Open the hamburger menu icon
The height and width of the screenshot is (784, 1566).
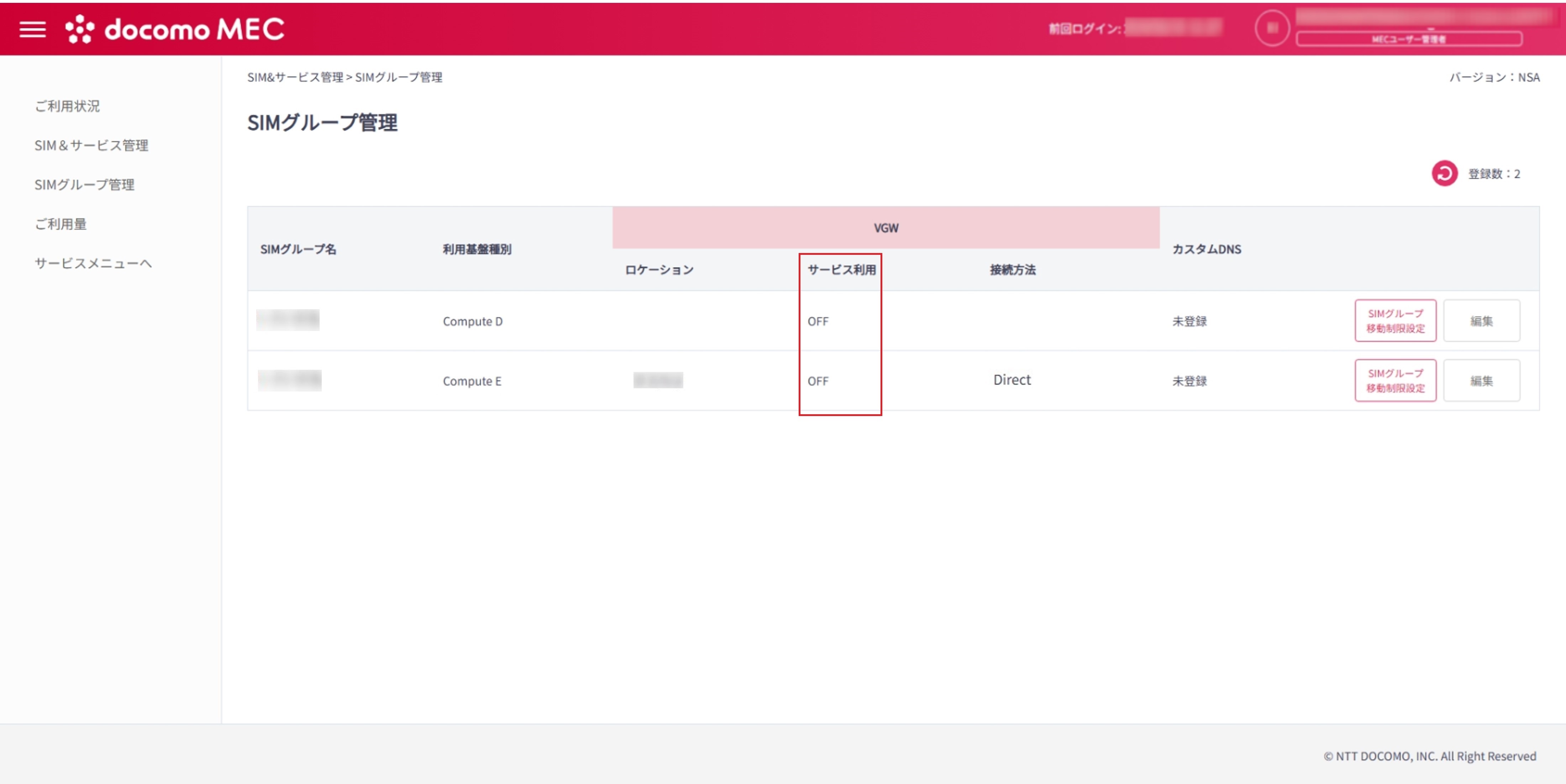(x=32, y=28)
